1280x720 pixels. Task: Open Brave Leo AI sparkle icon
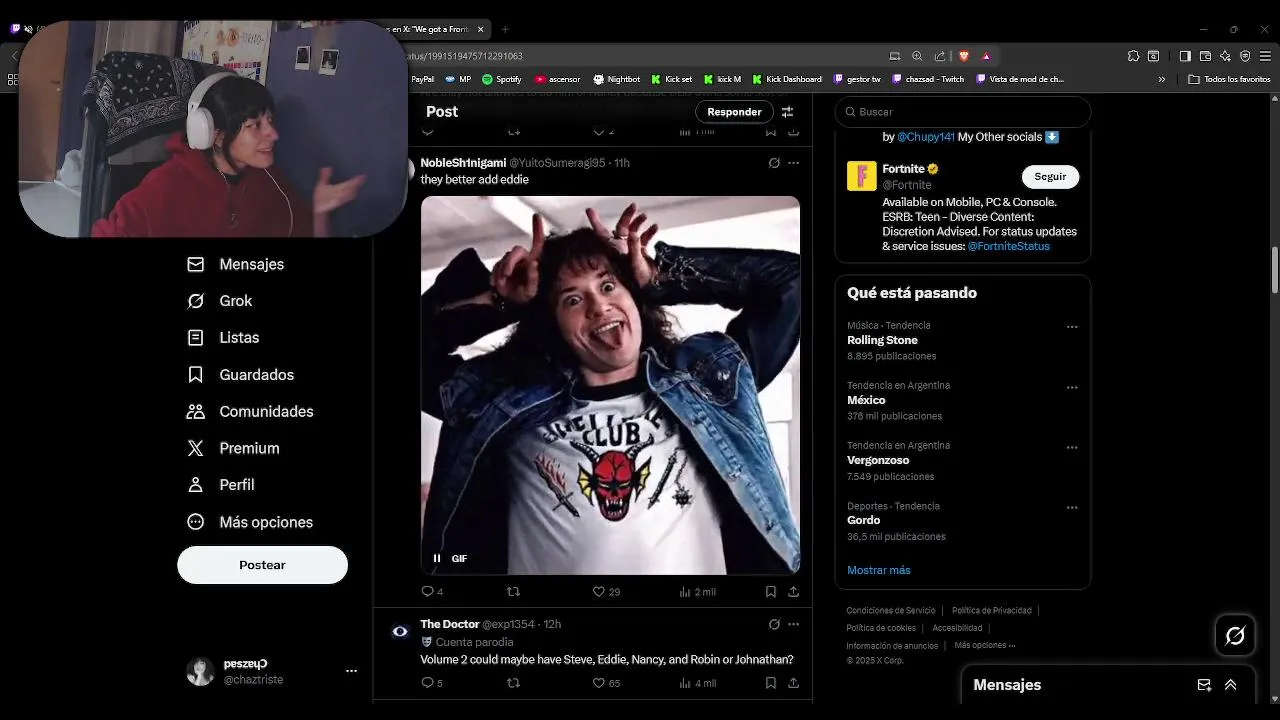click(1225, 56)
